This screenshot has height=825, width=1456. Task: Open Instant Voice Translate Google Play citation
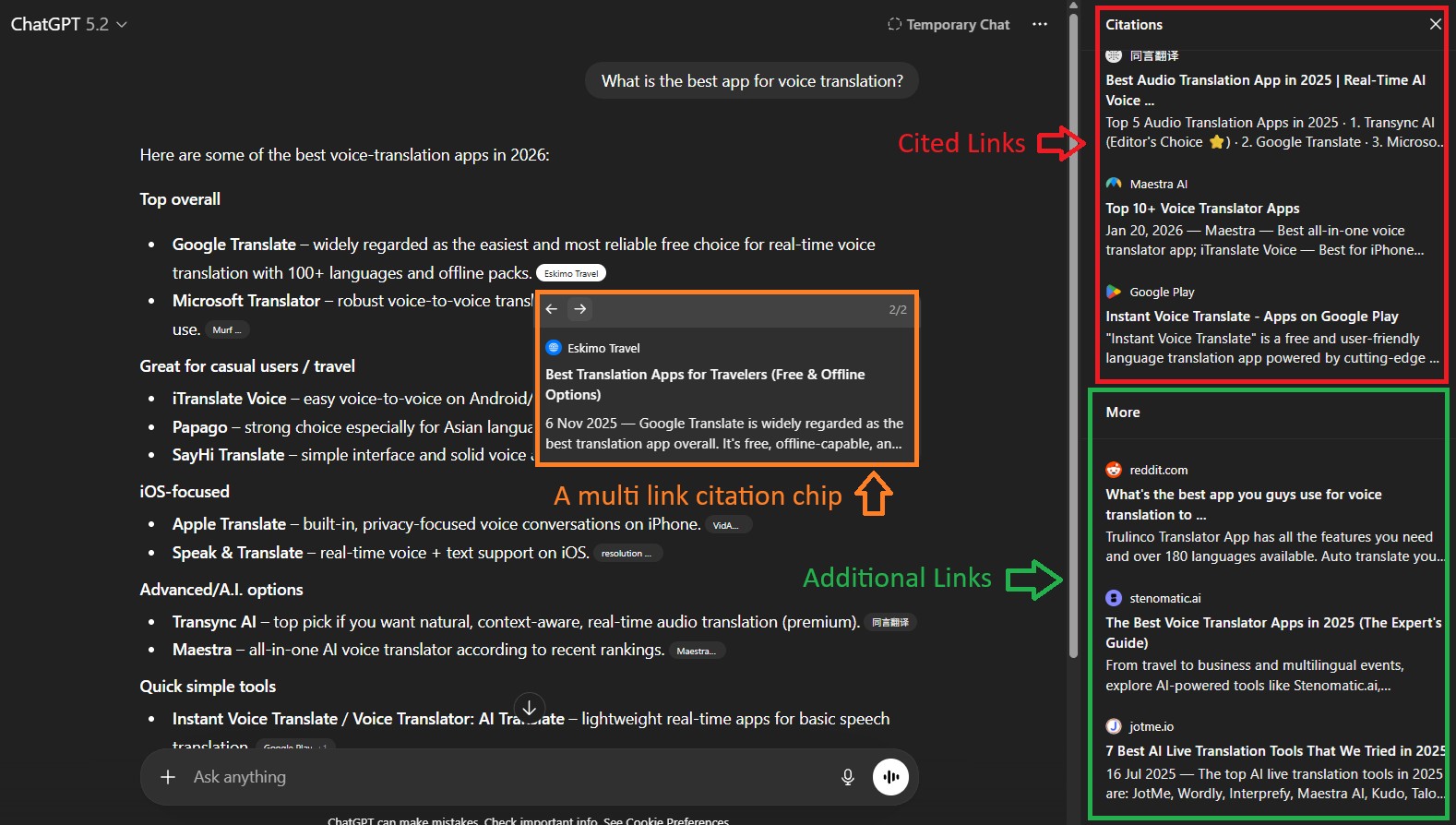[x=1252, y=317]
